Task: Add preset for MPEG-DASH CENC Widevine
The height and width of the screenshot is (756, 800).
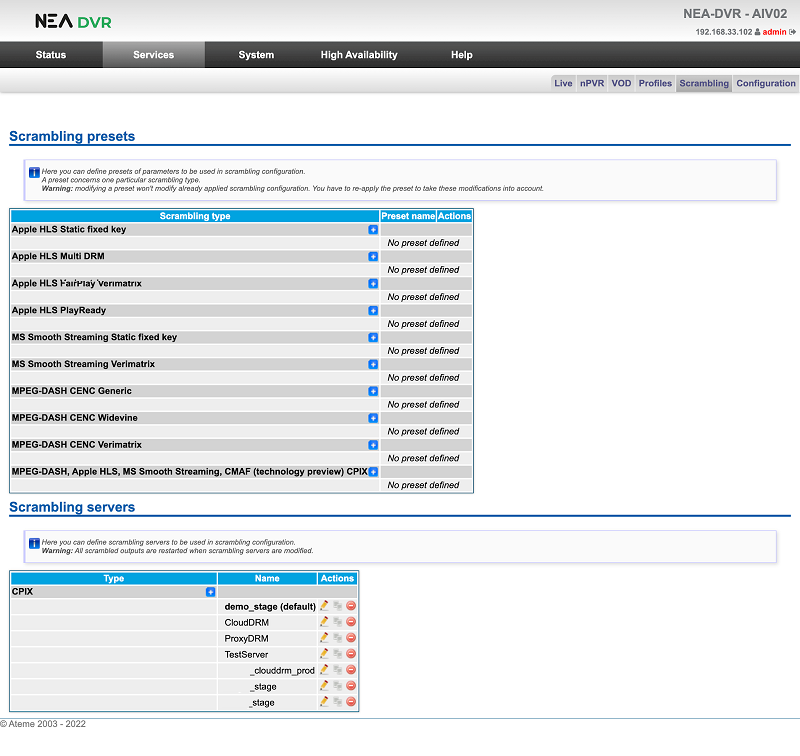Action: [373, 418]
